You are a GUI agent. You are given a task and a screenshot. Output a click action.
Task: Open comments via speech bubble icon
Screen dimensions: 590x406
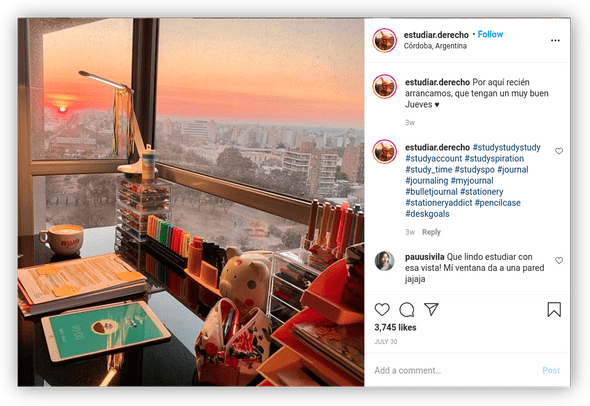pyautogui.click(x=407, y=310)
